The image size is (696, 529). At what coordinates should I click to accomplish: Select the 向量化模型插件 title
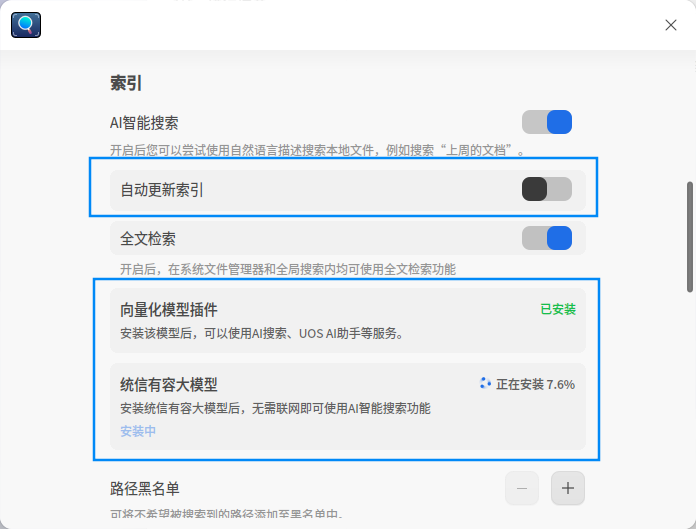pos(169,309)
